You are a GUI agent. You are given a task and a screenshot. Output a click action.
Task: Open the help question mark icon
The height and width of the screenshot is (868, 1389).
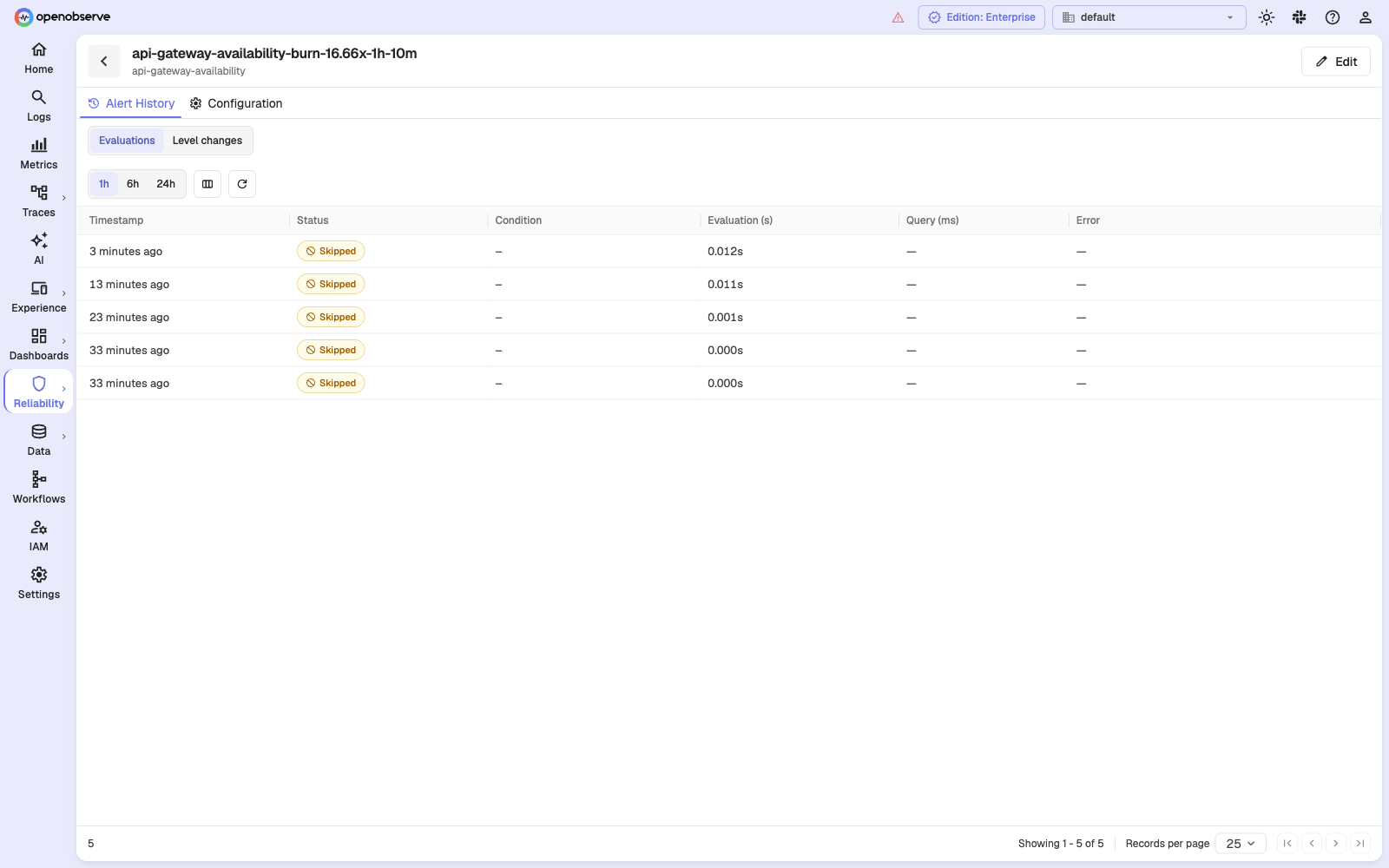click(x=1333, y=17)
